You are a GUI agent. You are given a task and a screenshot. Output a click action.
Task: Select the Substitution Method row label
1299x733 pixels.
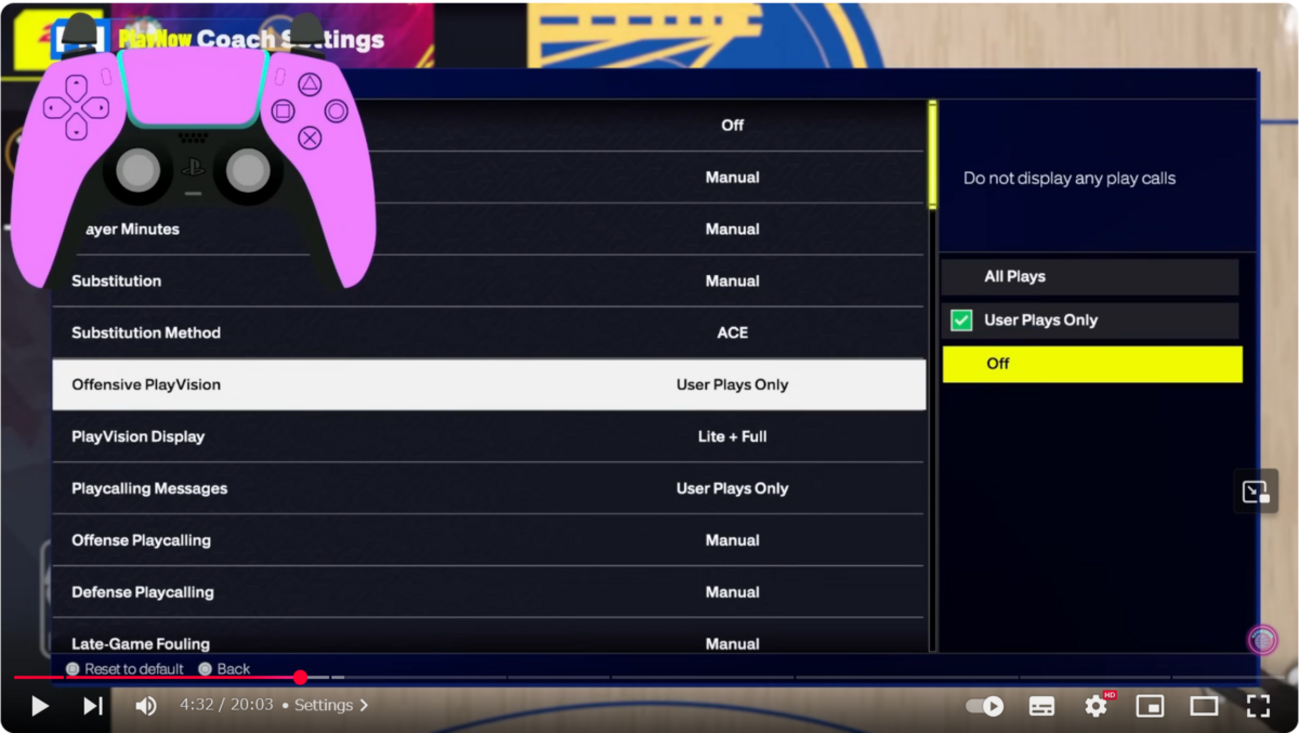pos(146,333)
